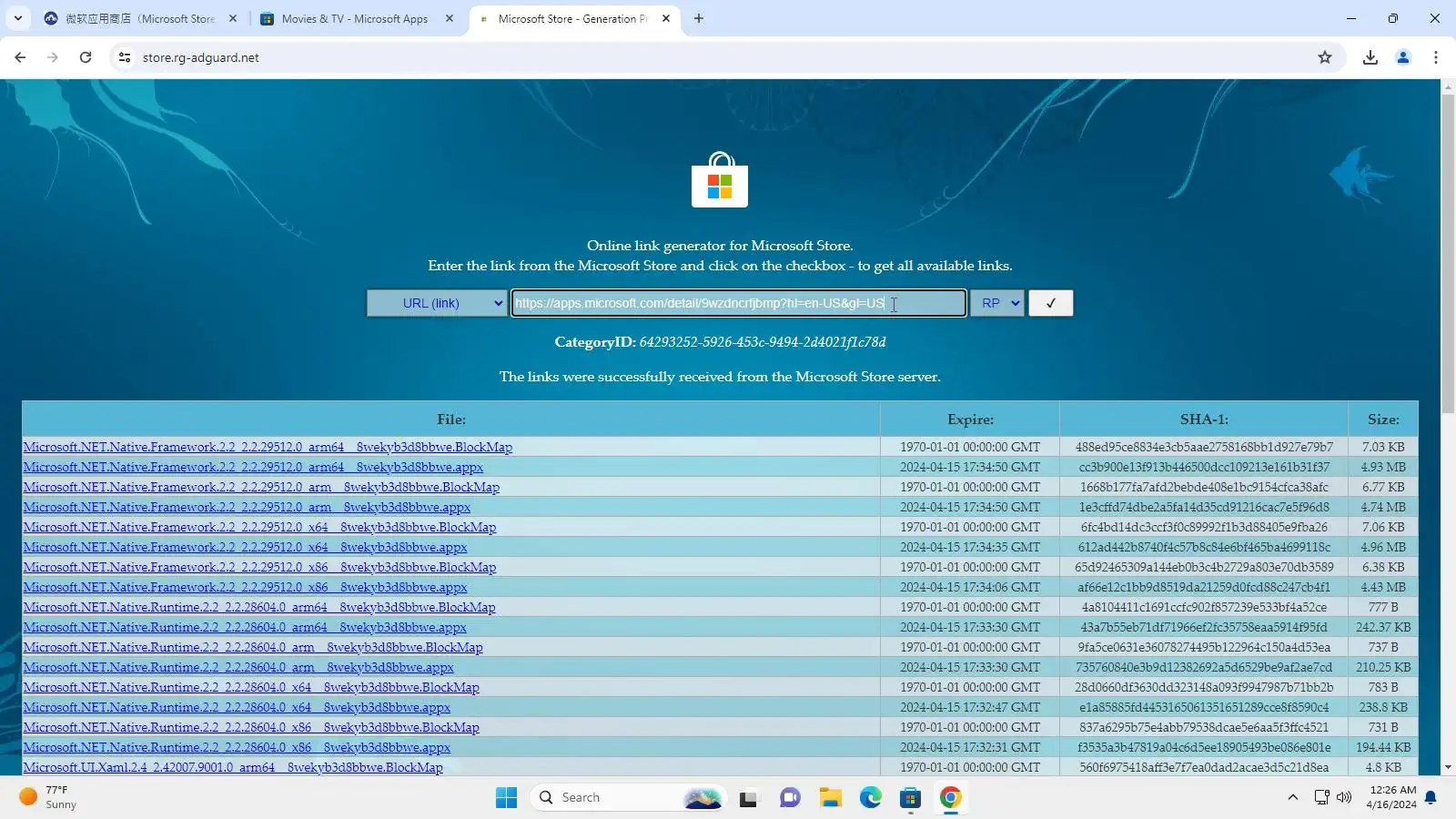Click the Microsoft Store link input field
The image size is (1456, 819).
tap(738, 303)
